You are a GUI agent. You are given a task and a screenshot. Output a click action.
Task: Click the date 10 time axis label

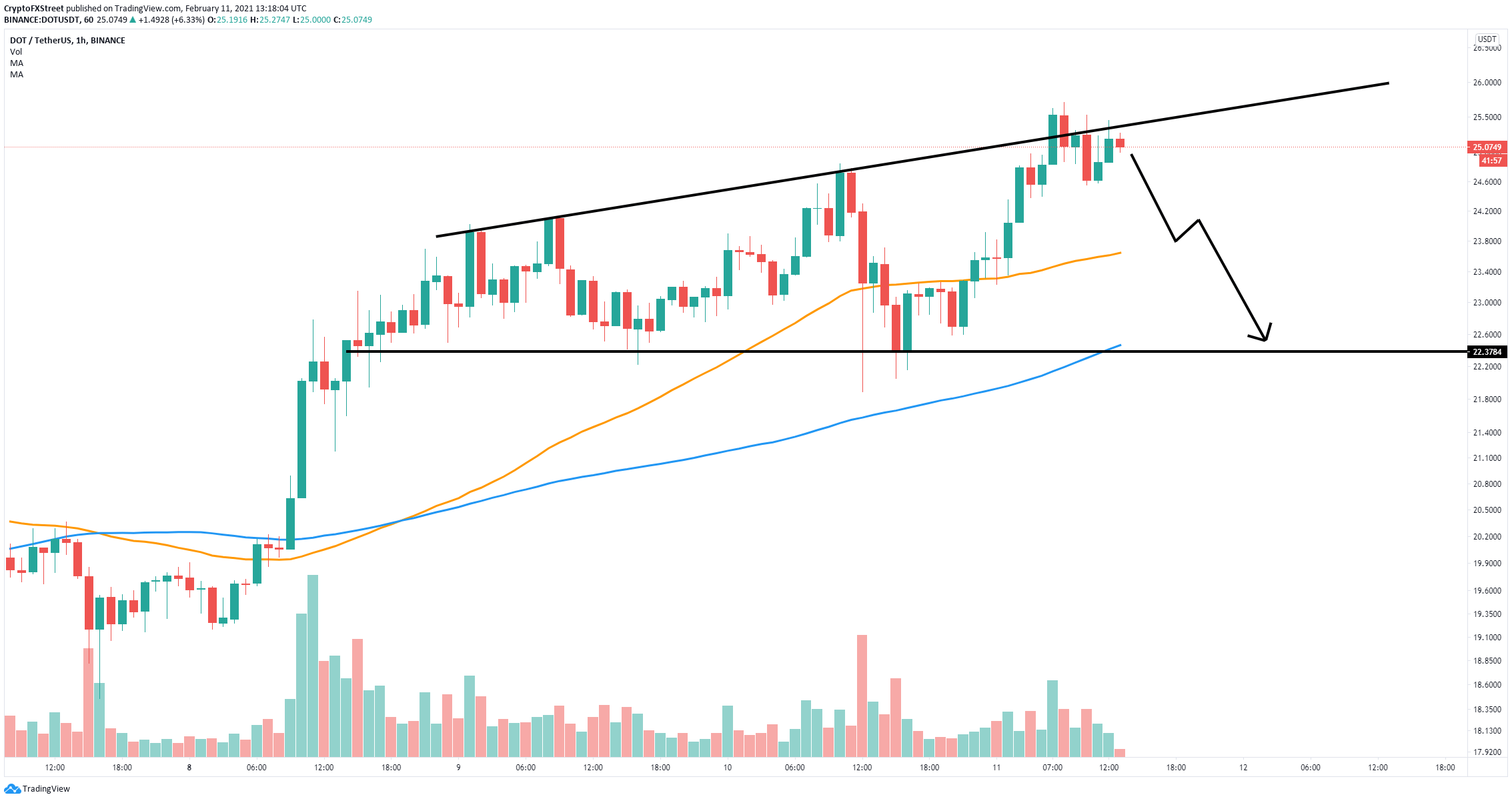coord(727,768)
